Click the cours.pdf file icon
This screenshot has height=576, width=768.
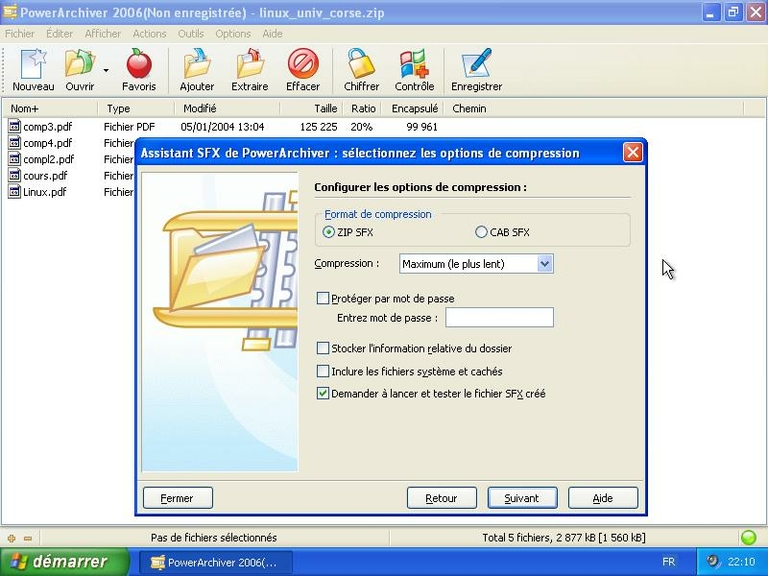click(15, 175)
